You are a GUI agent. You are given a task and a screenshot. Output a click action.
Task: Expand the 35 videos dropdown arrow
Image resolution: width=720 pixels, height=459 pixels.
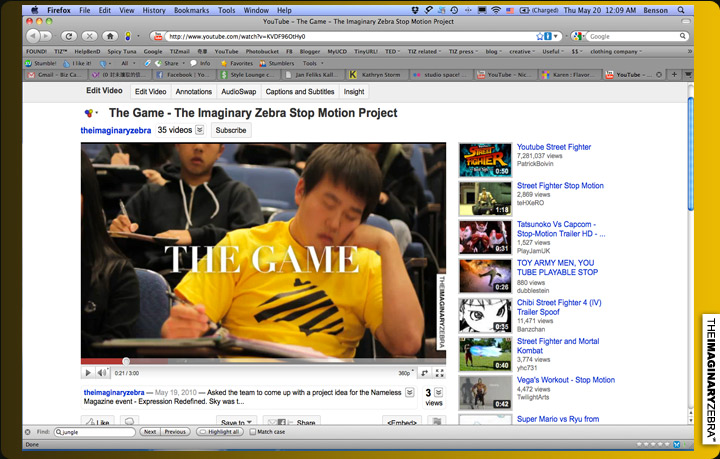(199, 130)
